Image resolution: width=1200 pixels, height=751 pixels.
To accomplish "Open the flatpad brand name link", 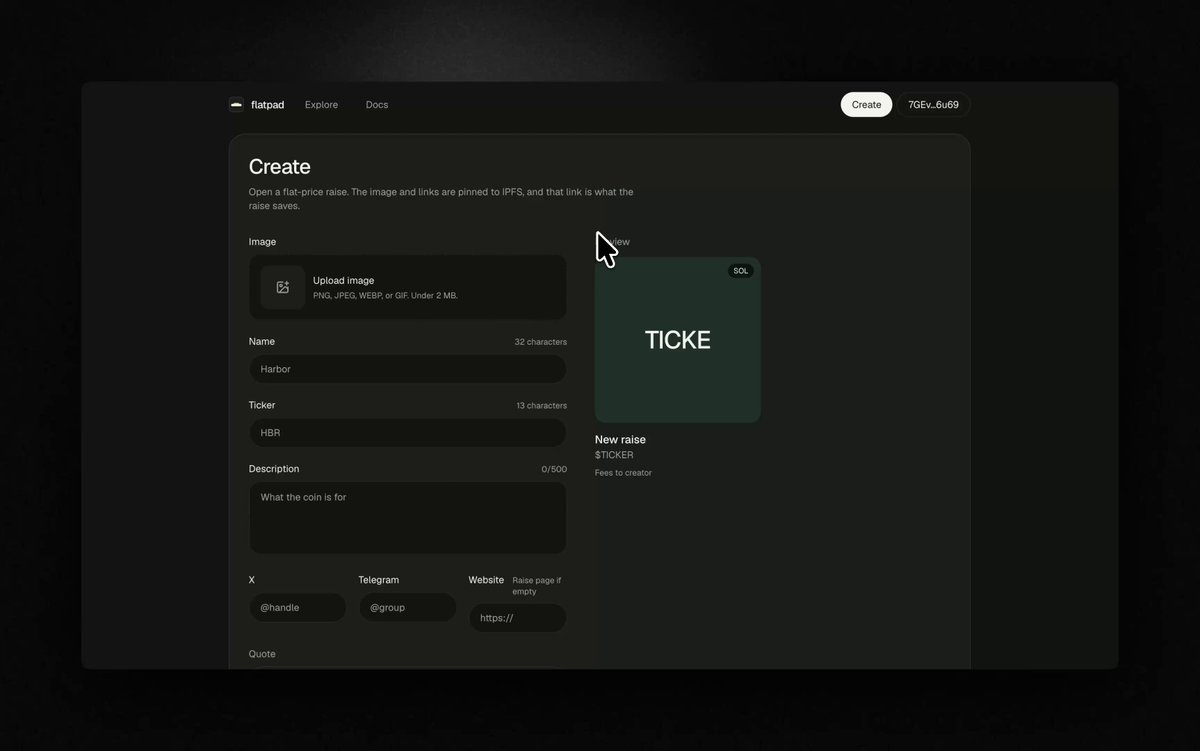I will click(x=268, y=105).
